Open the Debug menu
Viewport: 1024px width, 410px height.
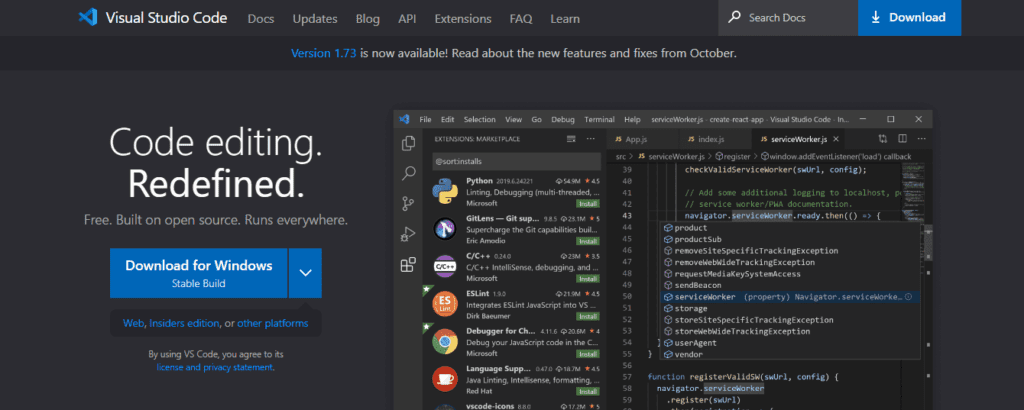tap(563, 119)
